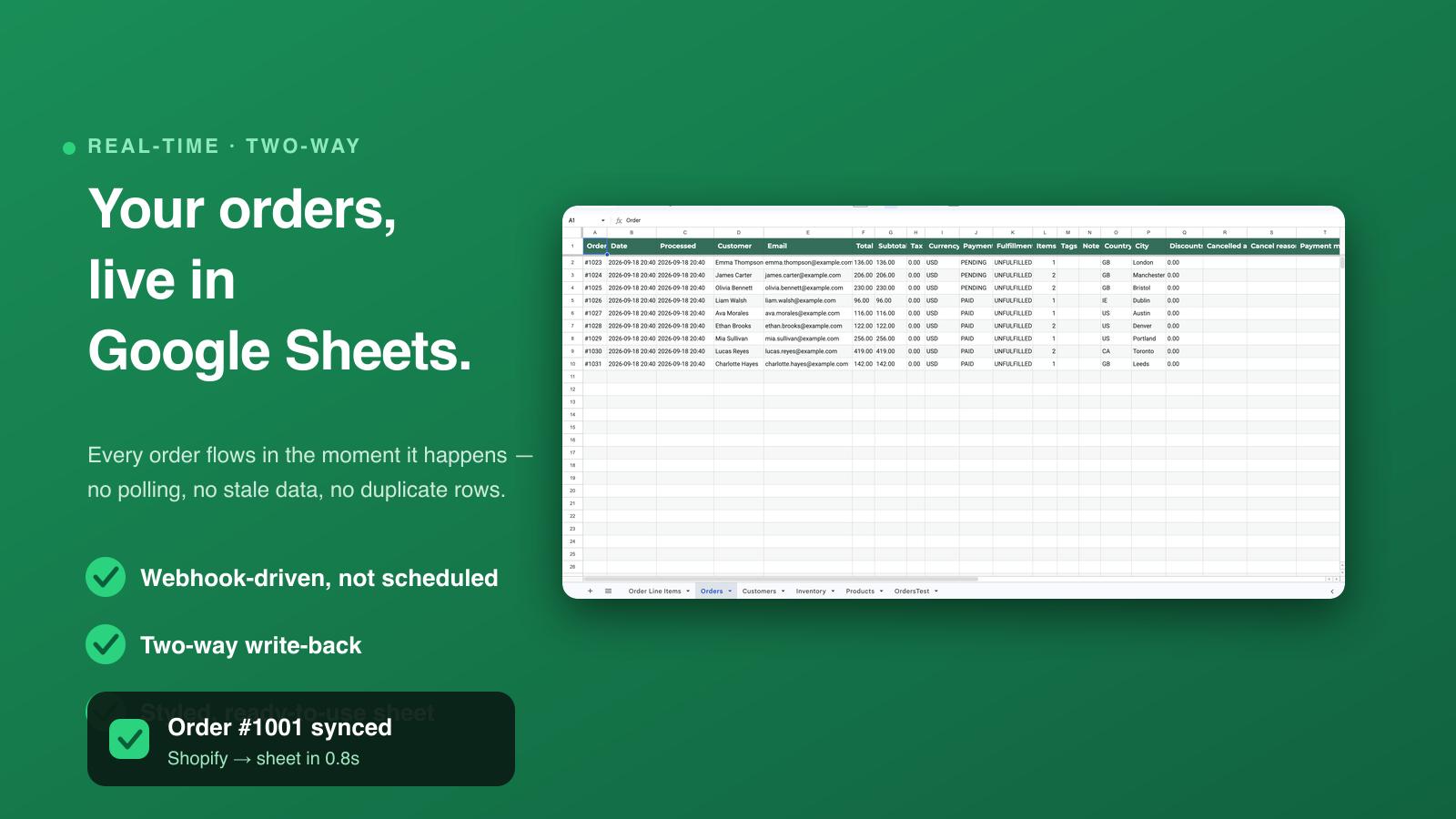The image size is (1456, 819).
Task: Select column header E
Action: coord(807,233)
